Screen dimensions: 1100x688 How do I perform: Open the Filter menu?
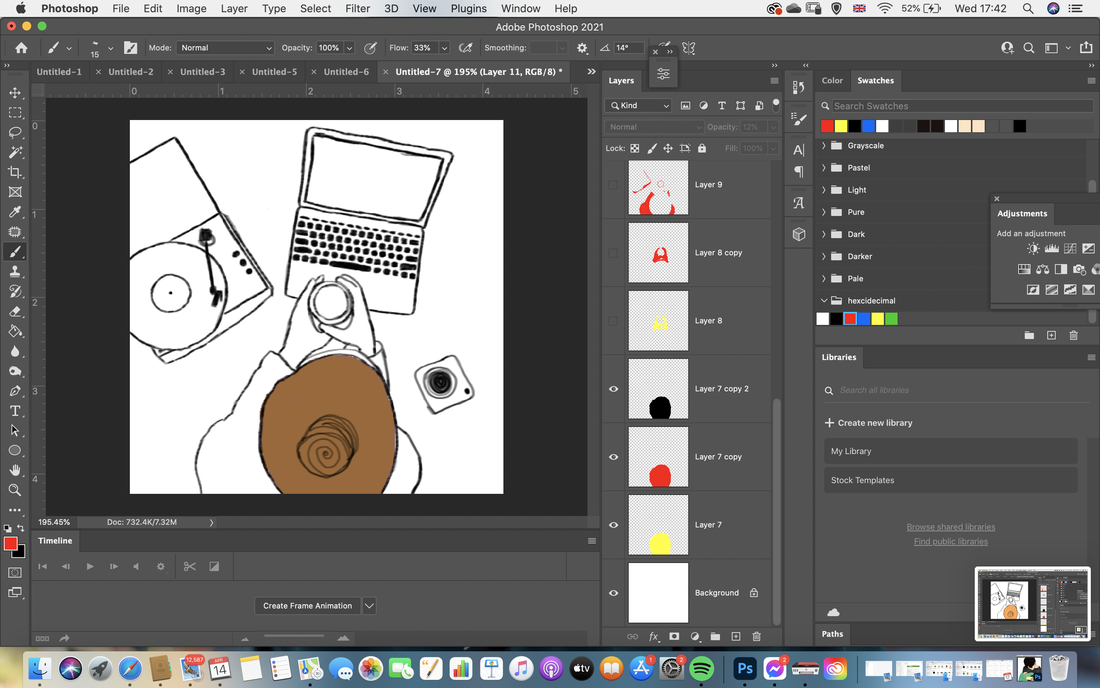coord(357,8)
